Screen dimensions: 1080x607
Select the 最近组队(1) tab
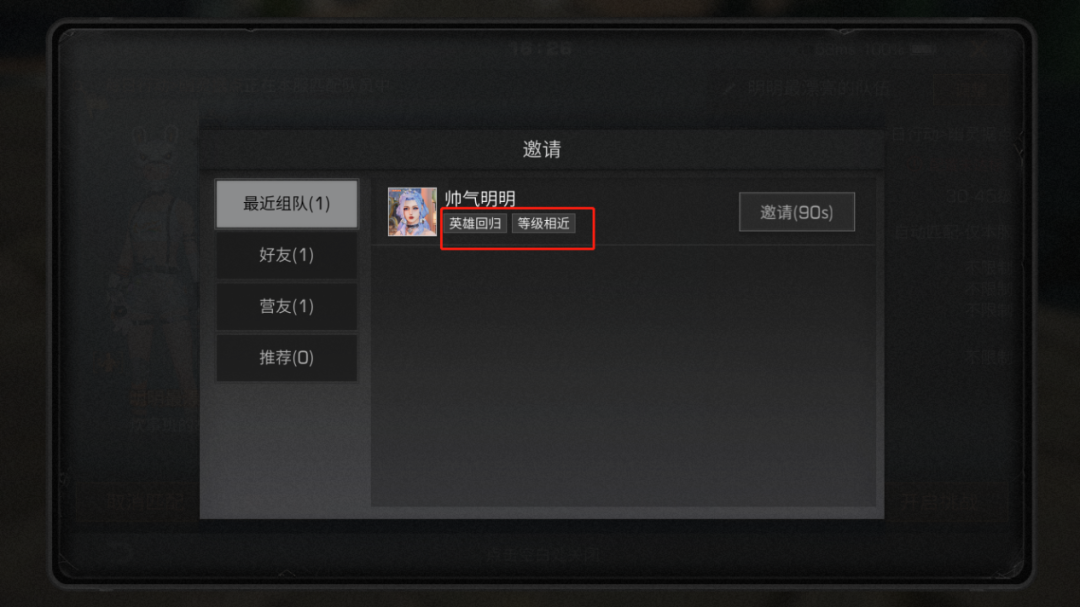(287, 204)
